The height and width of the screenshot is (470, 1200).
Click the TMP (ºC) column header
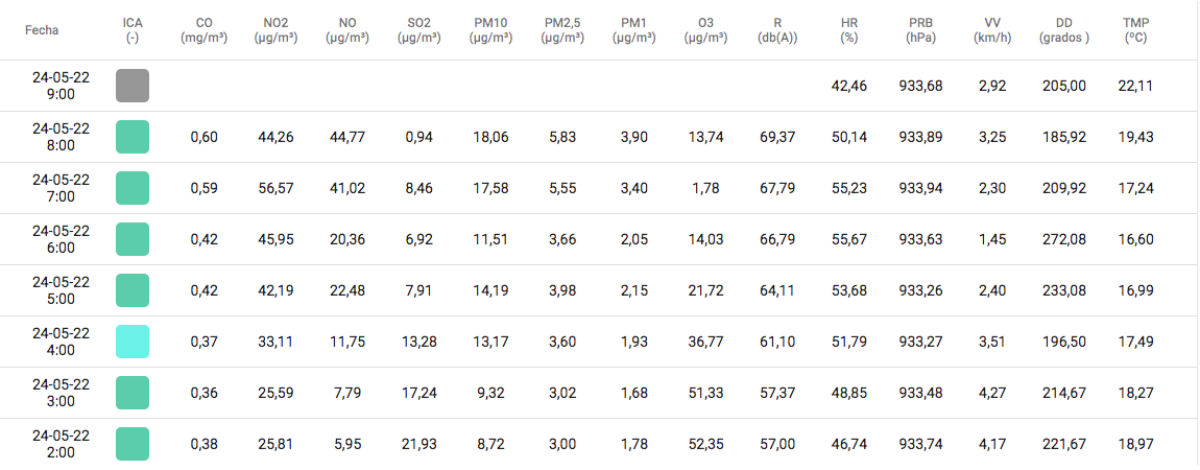(1135, 30)
